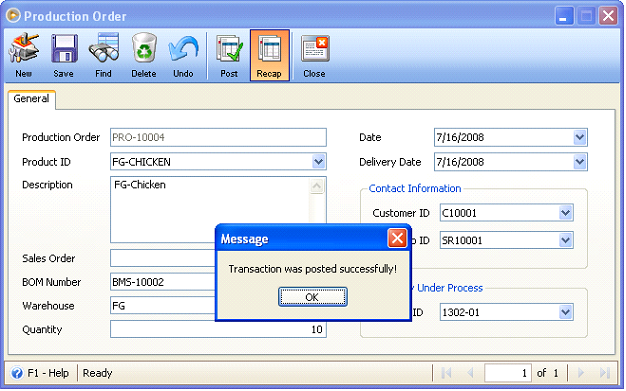The height and width of the screenshot is (391, 626).
Task: Post the transaction using Post icon
Action: 229,48
